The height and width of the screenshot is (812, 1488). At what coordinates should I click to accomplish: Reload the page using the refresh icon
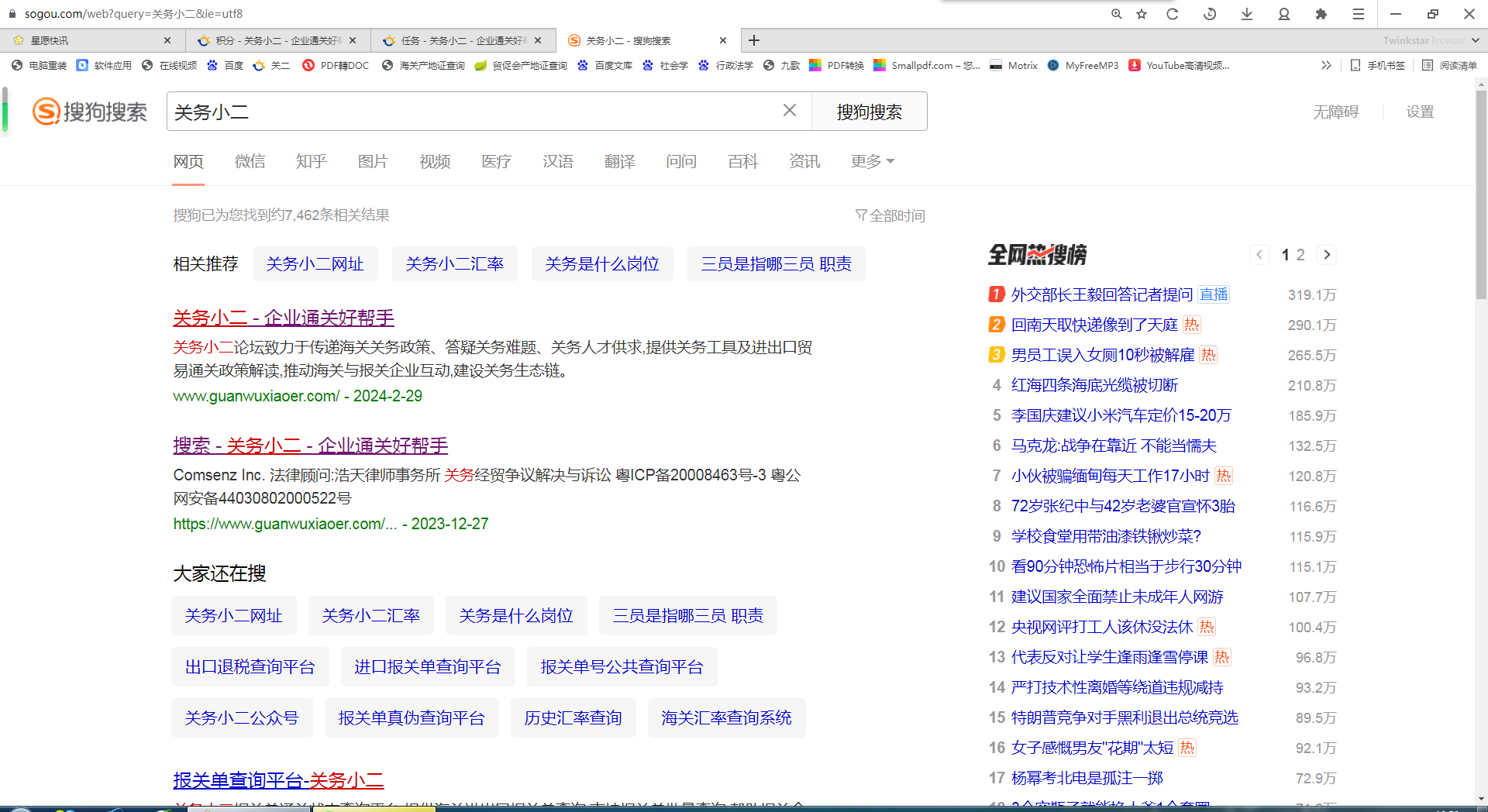pyautogui.click(x=1173, y=14)
